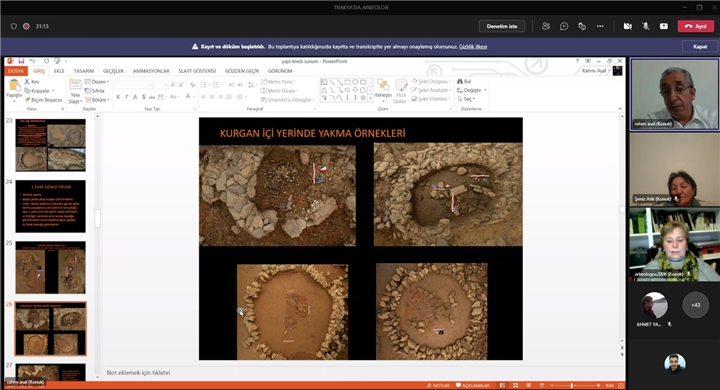Select slide 24 thumbnail

point(51,206)
